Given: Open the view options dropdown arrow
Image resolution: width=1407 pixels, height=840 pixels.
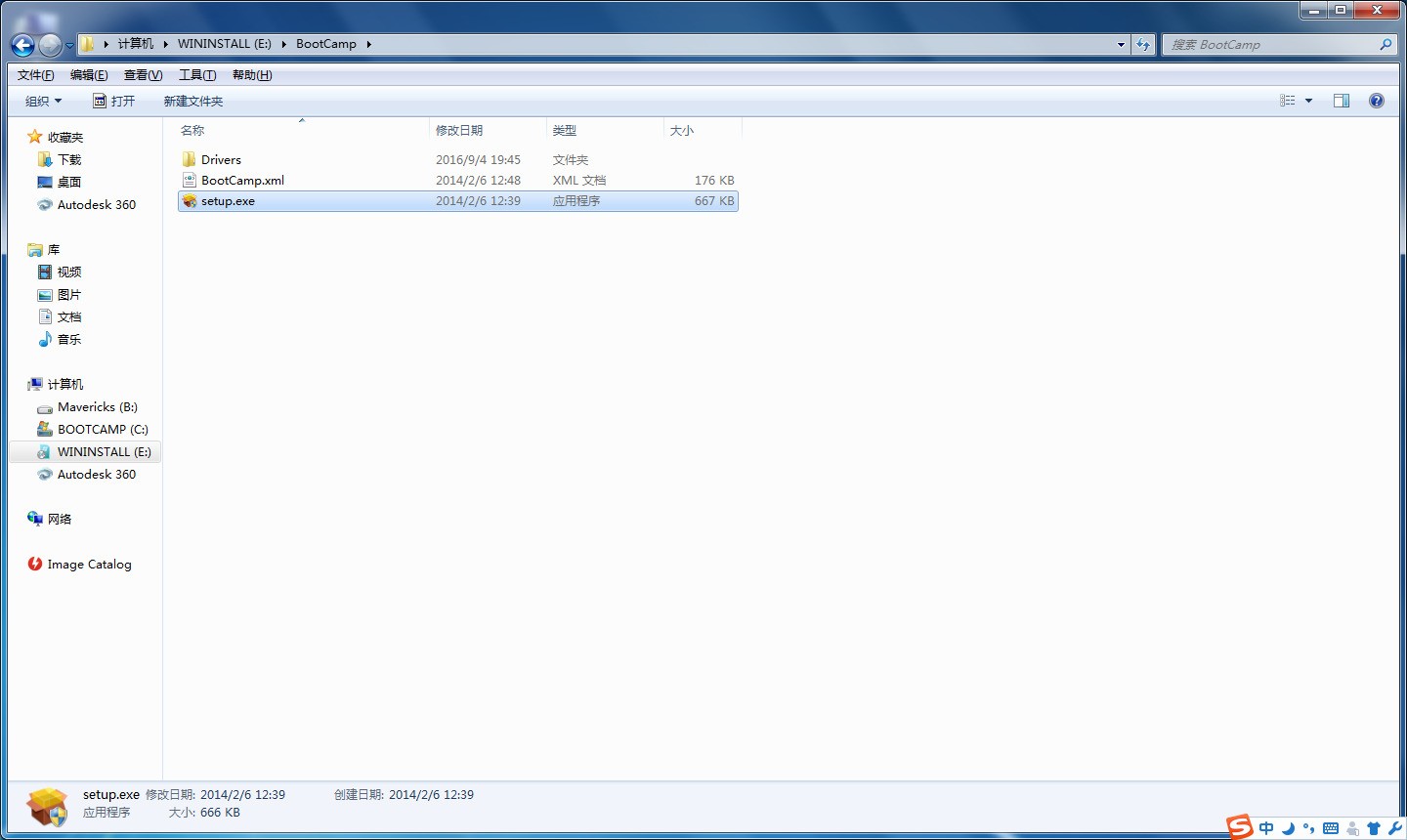Looking at the screenshot, I should point(1308,101).
